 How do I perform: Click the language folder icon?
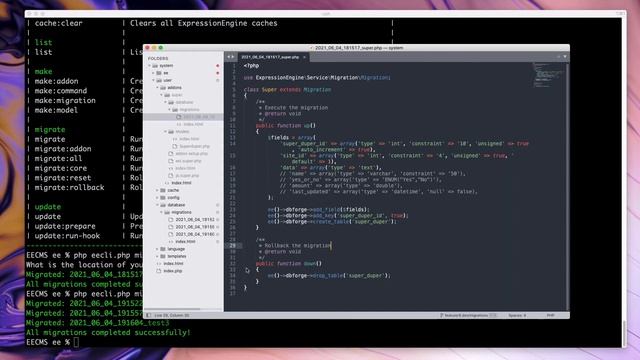tap(163, 249)
